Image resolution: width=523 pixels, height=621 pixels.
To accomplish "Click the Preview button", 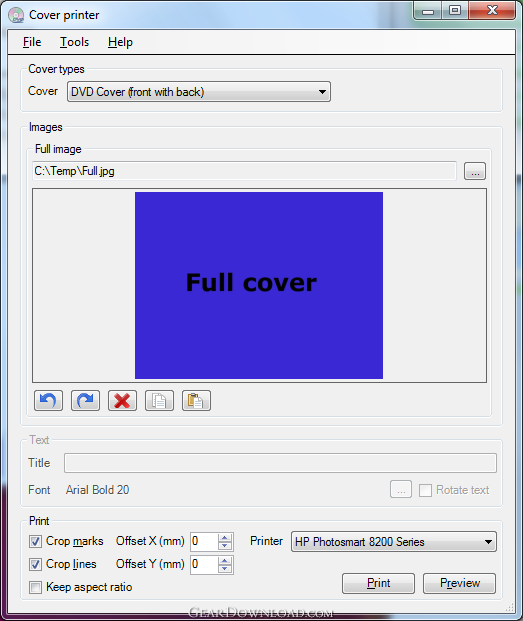I will pyautogui.click(x=460, y=583).
